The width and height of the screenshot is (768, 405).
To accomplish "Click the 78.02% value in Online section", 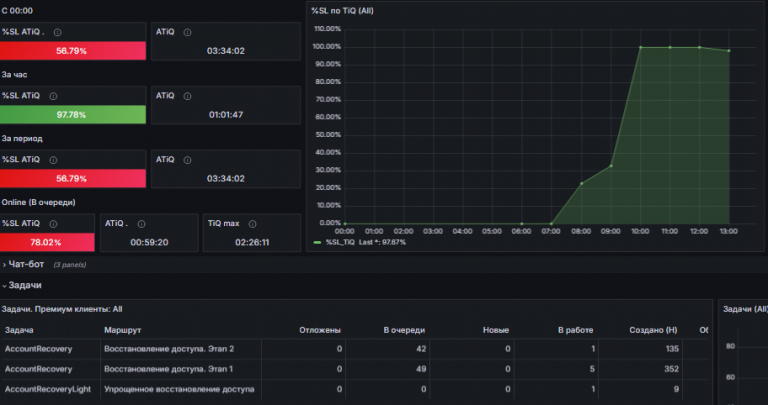I will click(x=46, y=242).
